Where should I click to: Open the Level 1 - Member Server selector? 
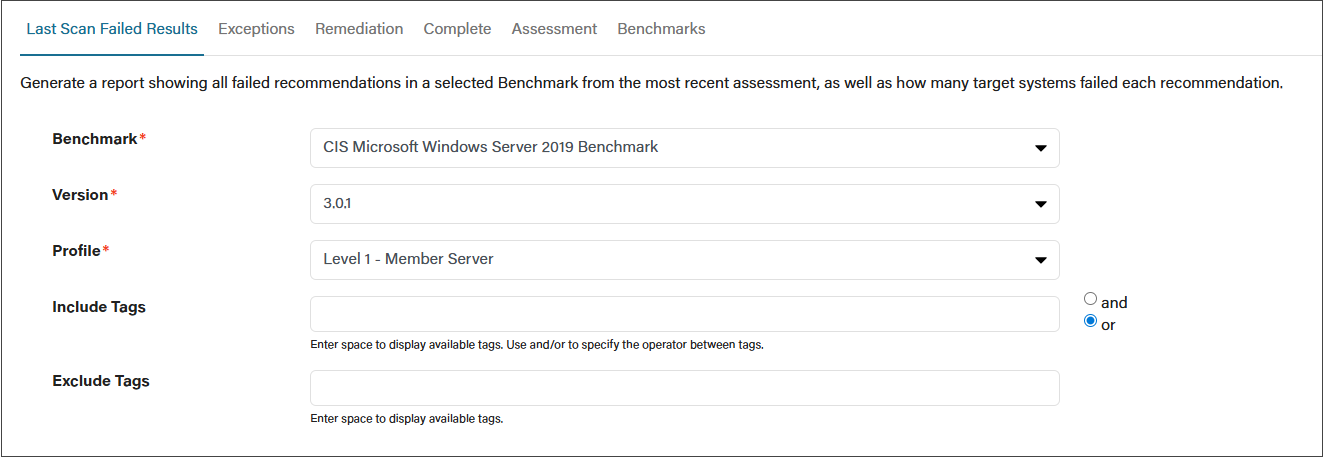(684, 259)
